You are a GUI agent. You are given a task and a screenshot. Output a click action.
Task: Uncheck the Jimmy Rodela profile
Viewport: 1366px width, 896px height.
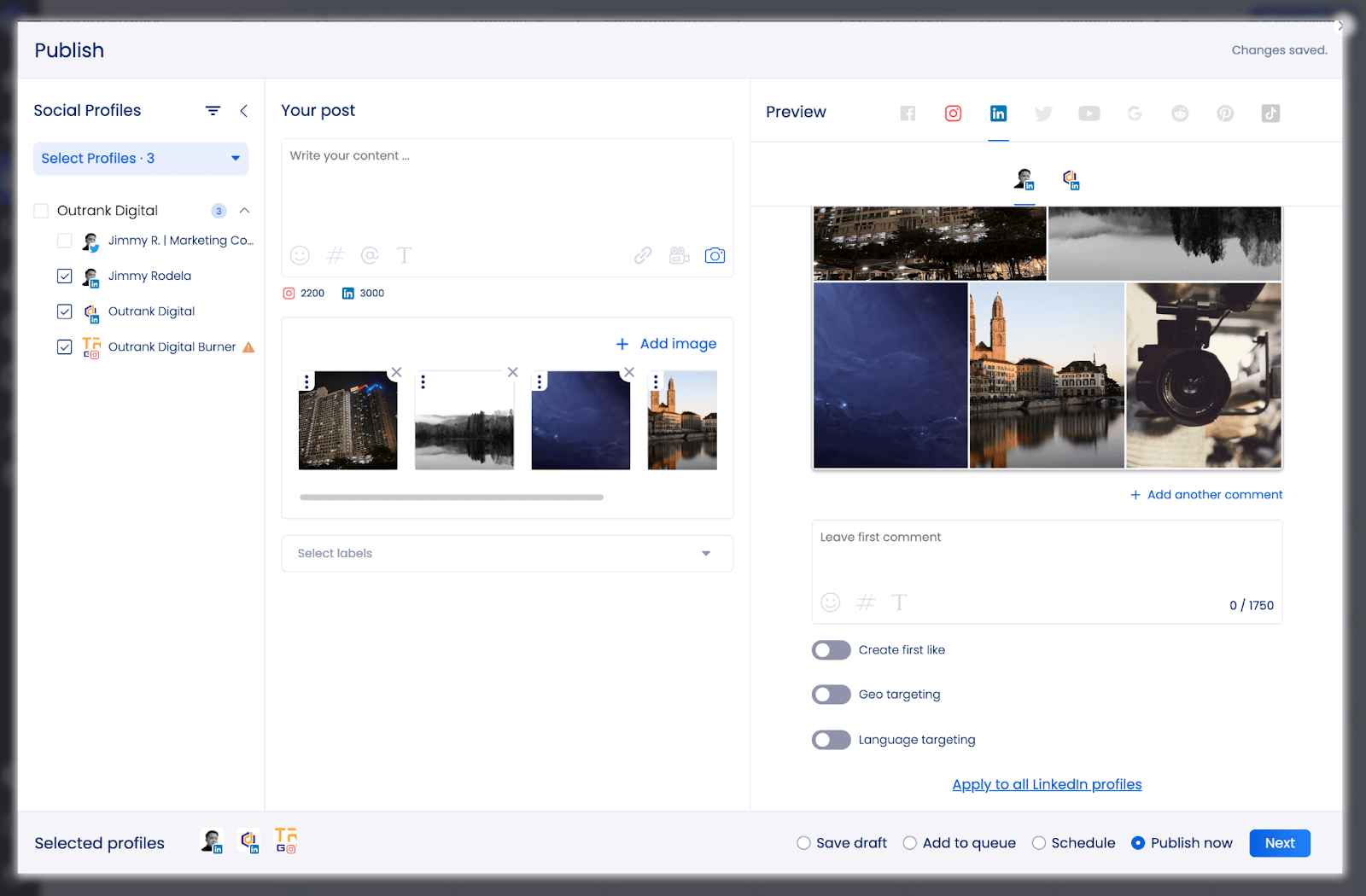pos(64,276)
